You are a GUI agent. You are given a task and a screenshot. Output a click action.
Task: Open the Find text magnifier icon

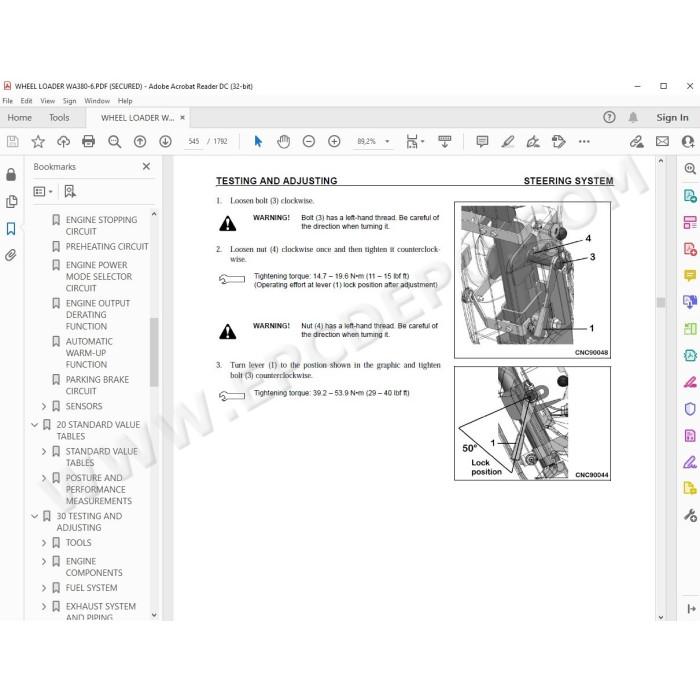tap(114, 142)
